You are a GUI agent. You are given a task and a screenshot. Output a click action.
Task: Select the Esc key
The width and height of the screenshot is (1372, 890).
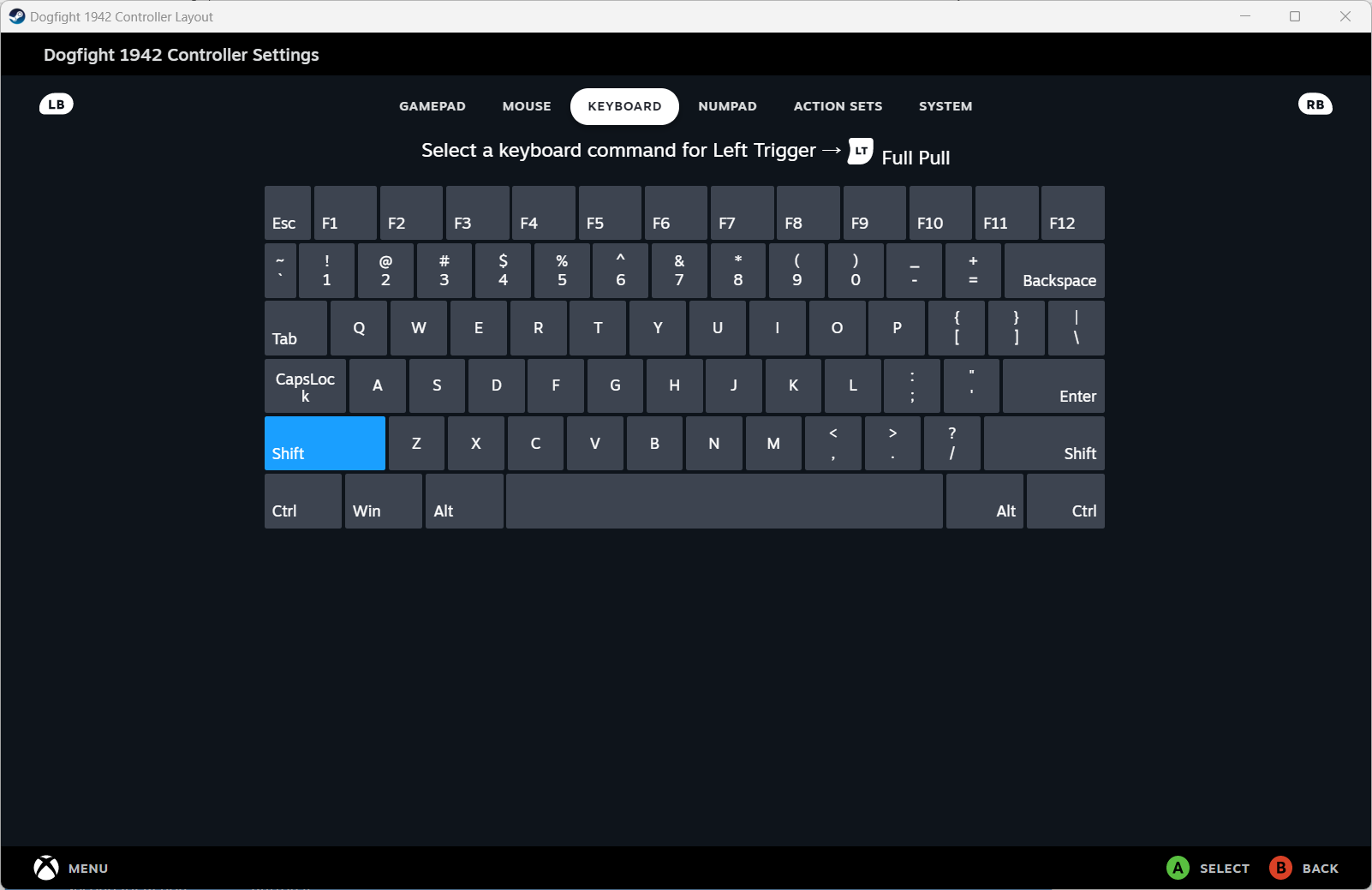(288, 212)
